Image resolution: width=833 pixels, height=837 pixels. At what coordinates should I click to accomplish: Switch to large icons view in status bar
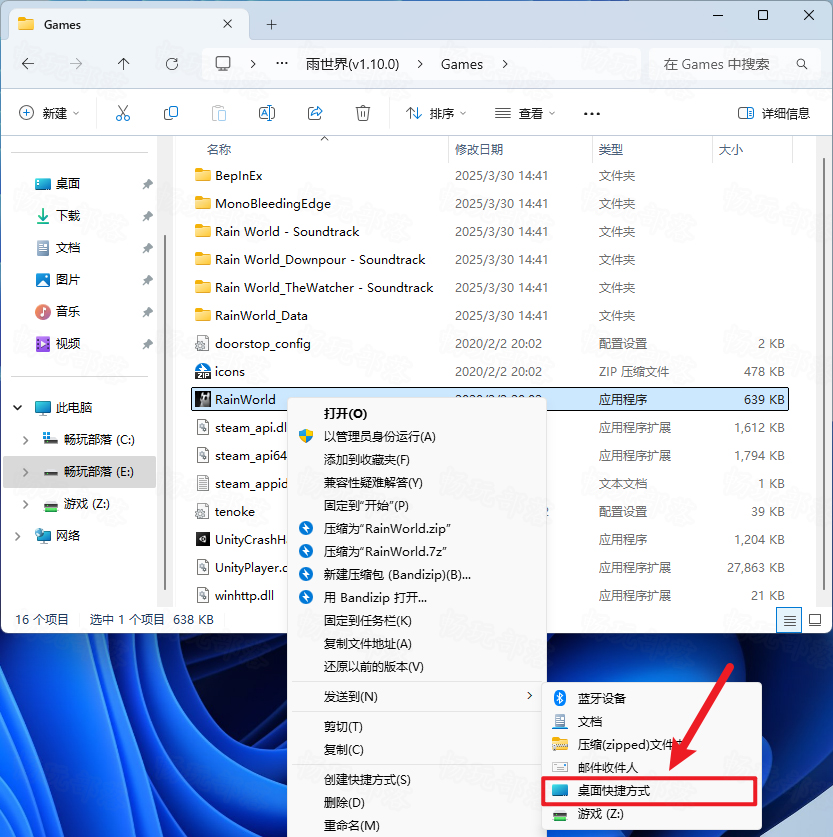point(815,620)
